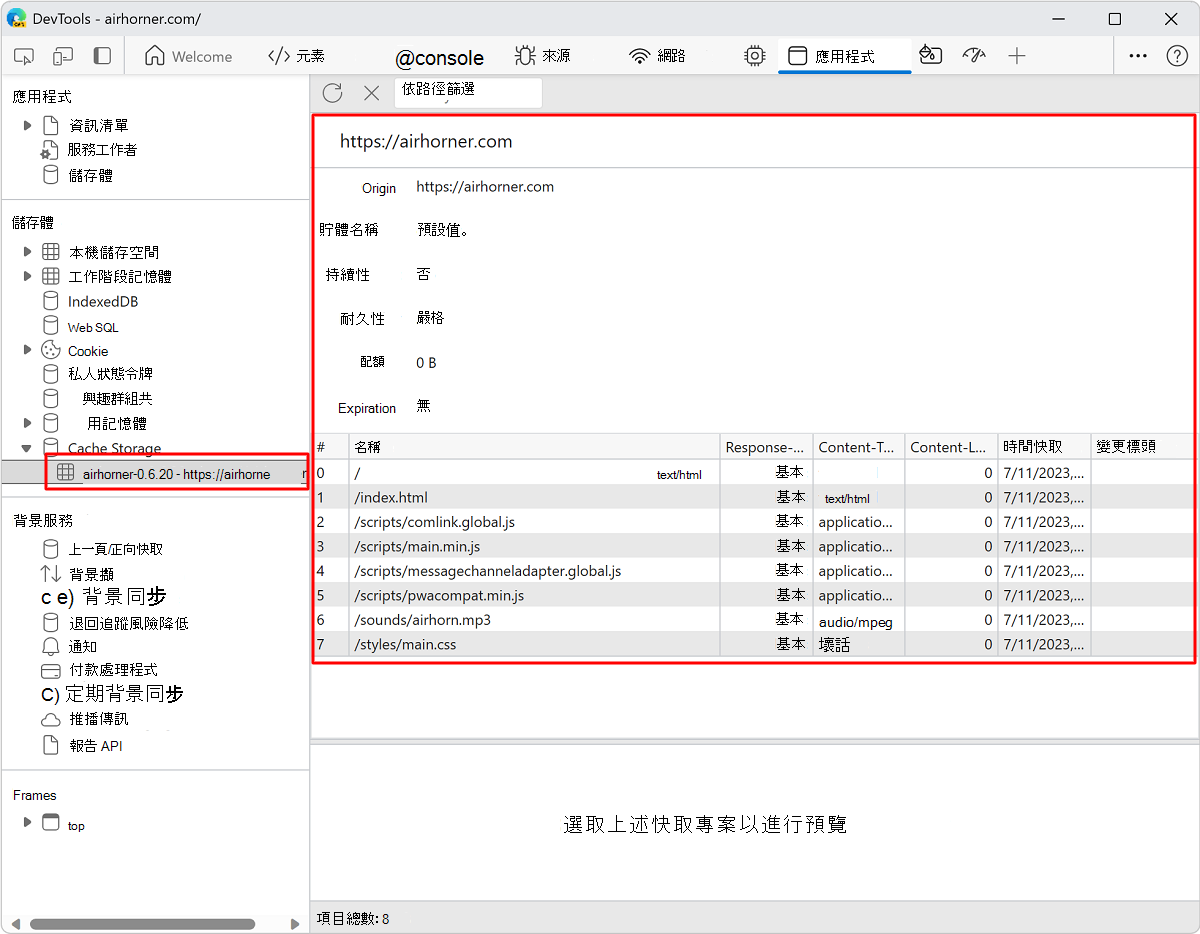This screenshot has width=1200, height=934.
Task: Switch to the 元素 tab
Action: point(296,56)
